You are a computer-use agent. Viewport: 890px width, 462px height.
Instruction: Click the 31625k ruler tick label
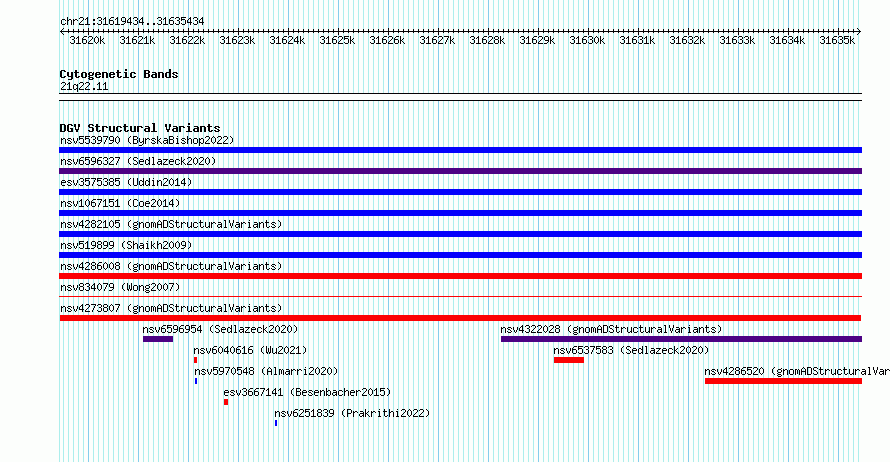337,41
